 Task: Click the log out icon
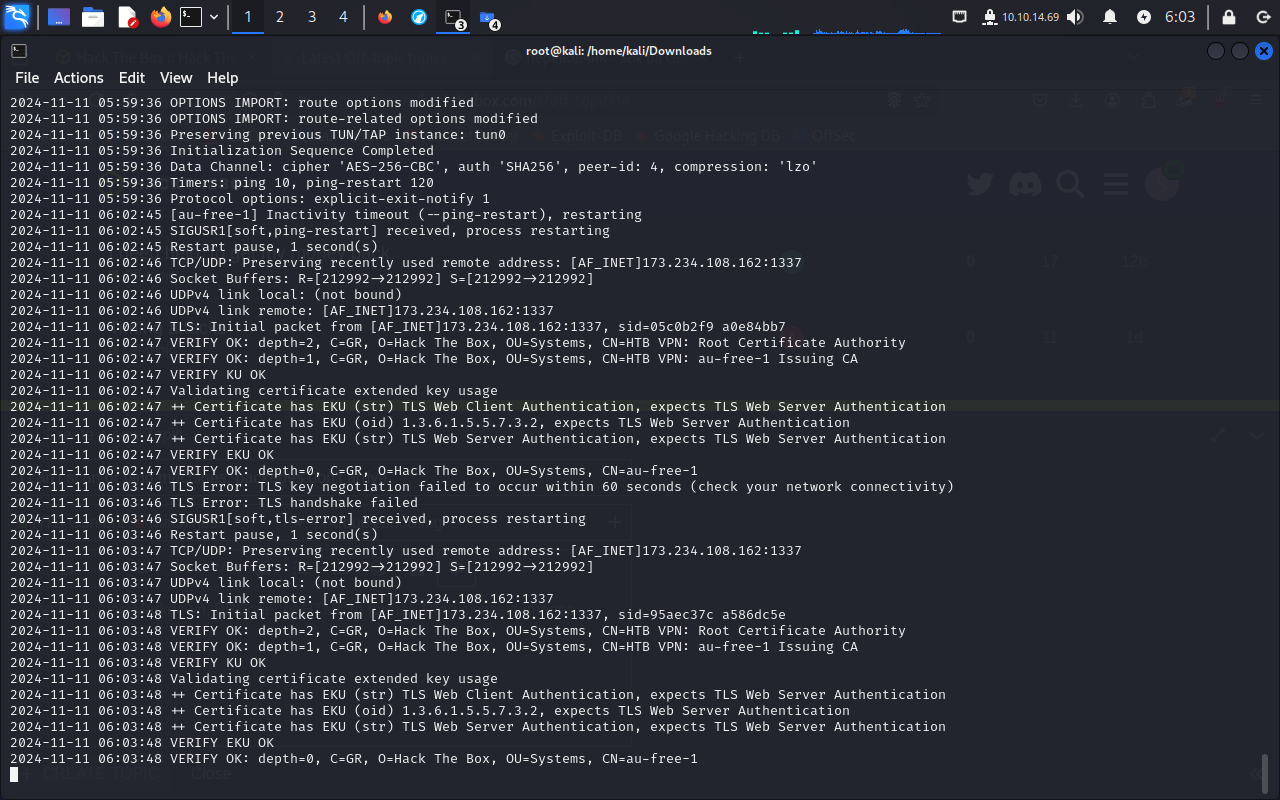[1263, 17]
